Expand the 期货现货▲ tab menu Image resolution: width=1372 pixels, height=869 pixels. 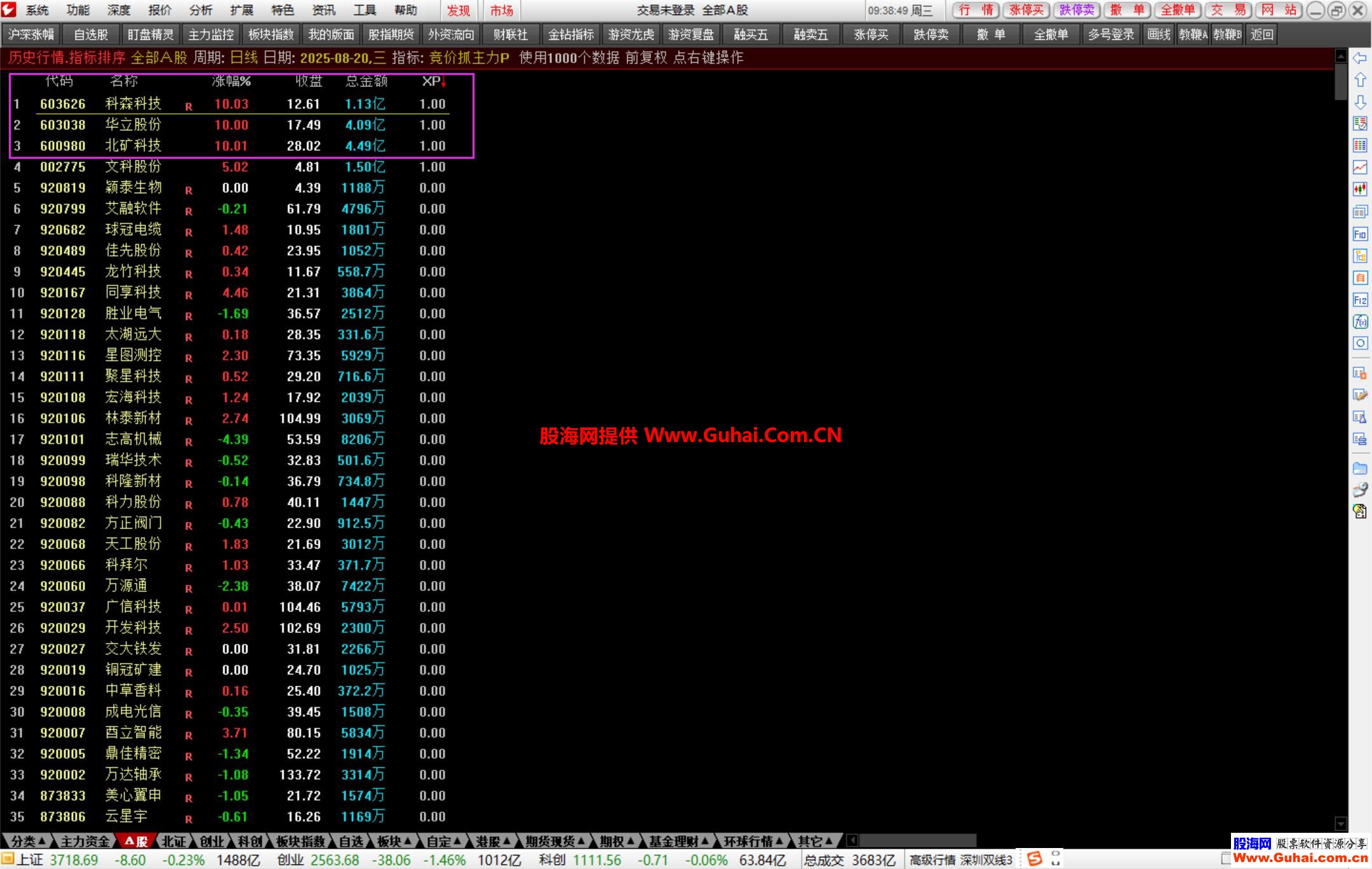[555, 841]
